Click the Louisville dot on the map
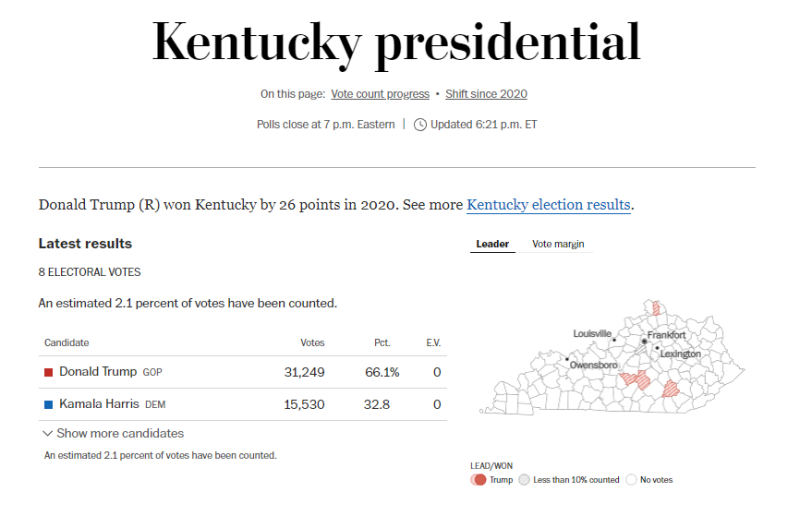 pos(614,340)
